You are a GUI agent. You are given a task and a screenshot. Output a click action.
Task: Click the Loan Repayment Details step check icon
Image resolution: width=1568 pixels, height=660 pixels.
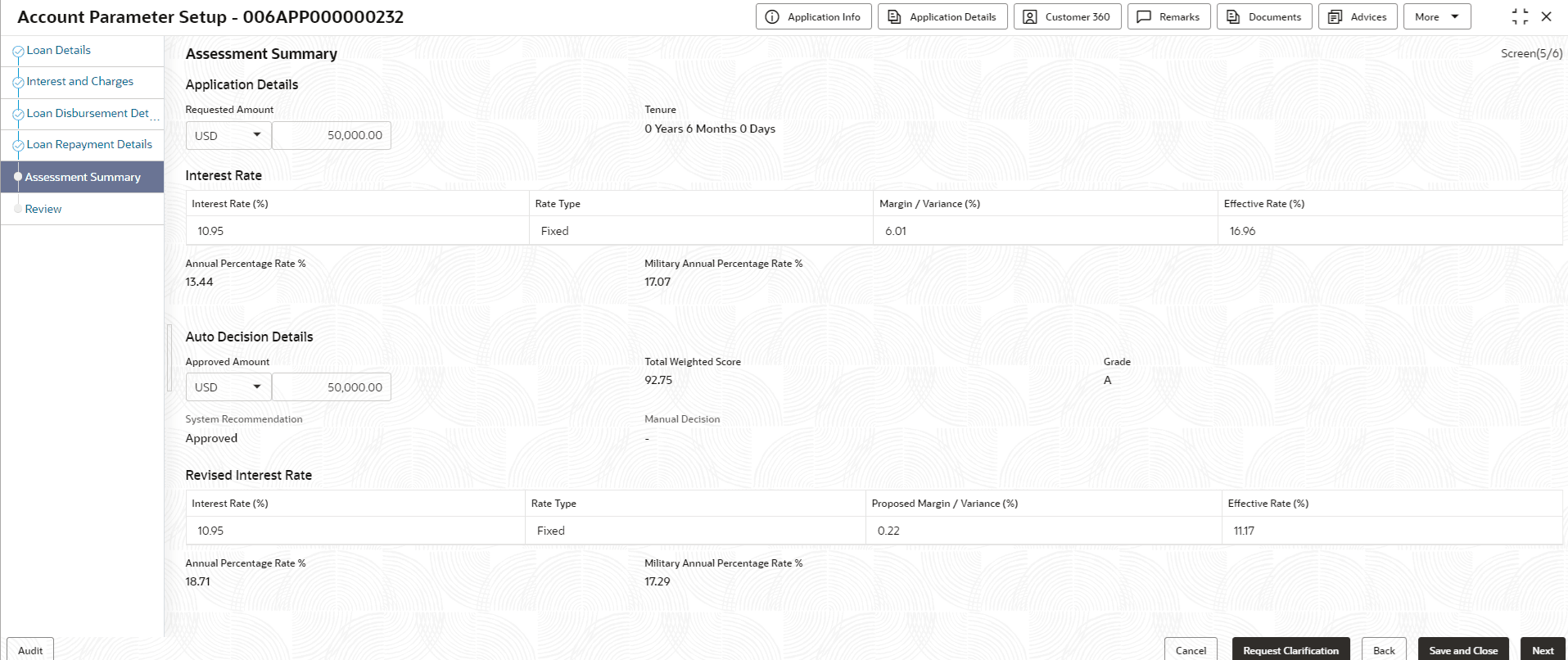click(x=18, y=145)
